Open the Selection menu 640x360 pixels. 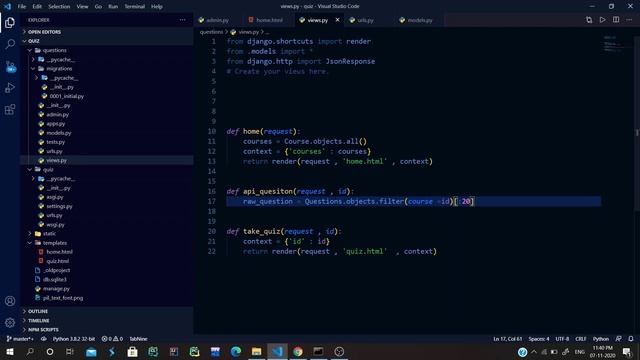(x=59, y=7)
